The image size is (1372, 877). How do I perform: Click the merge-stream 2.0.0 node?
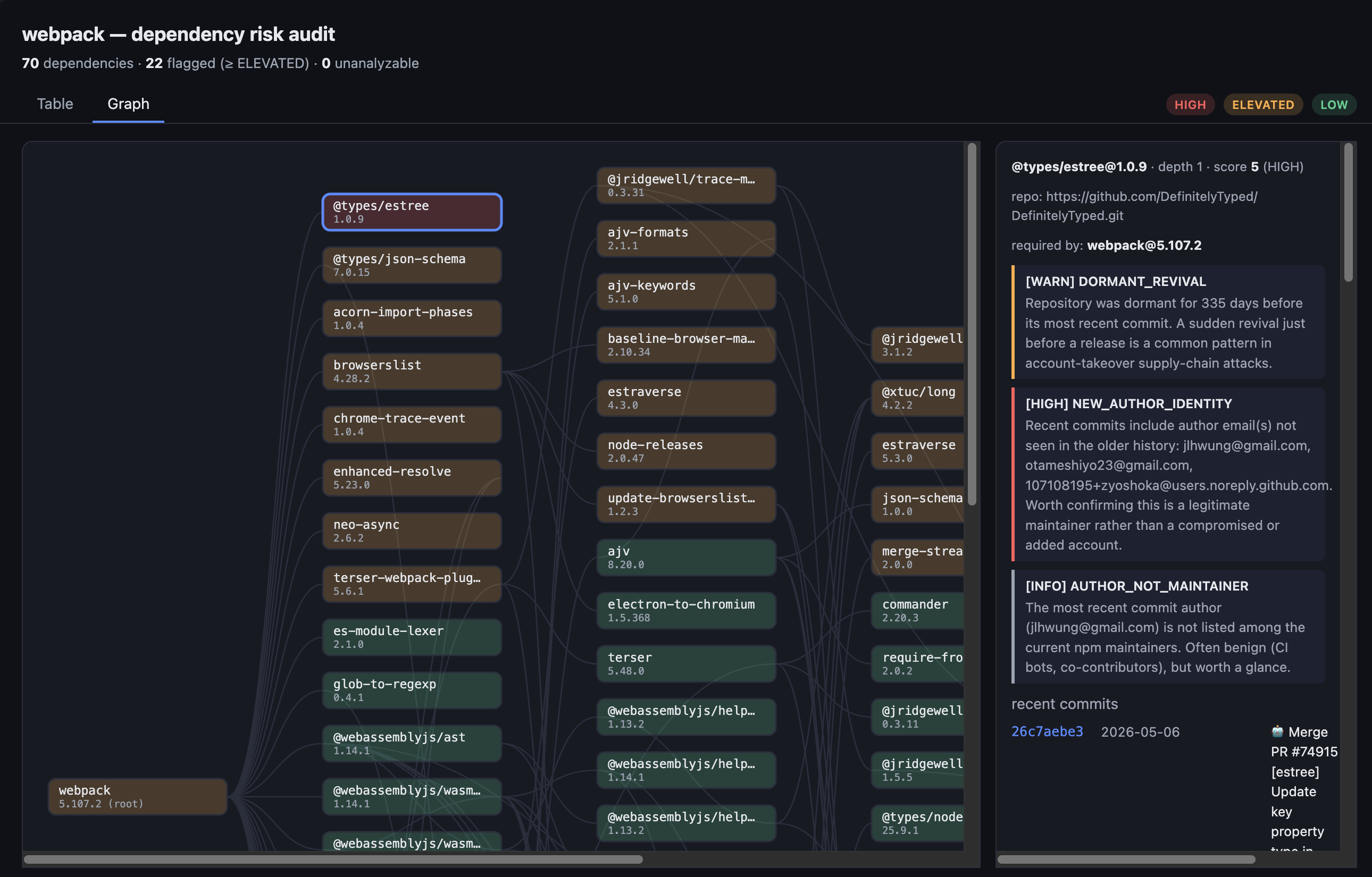pos(917,557)
